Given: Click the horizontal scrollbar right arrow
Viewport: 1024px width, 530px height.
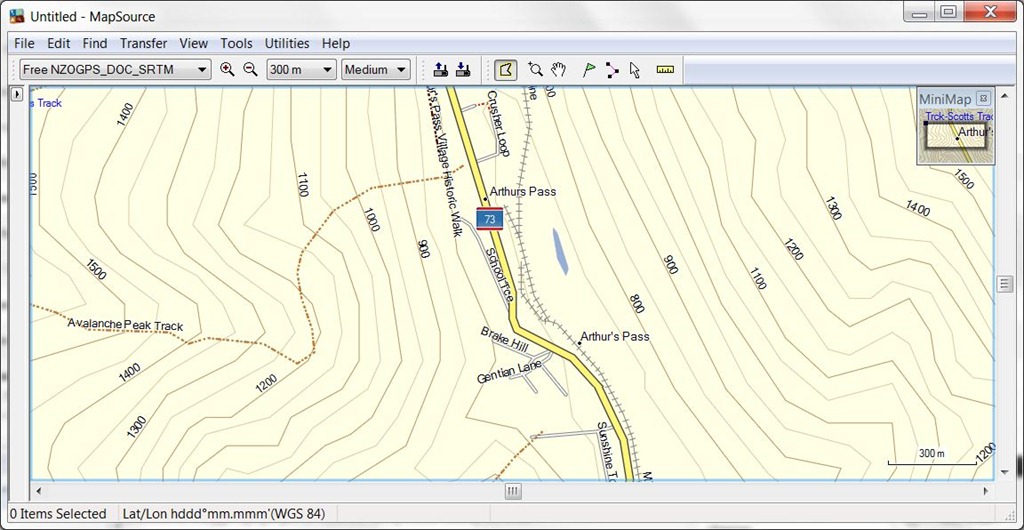Looking at the screenshot, I should coord(987,490).
